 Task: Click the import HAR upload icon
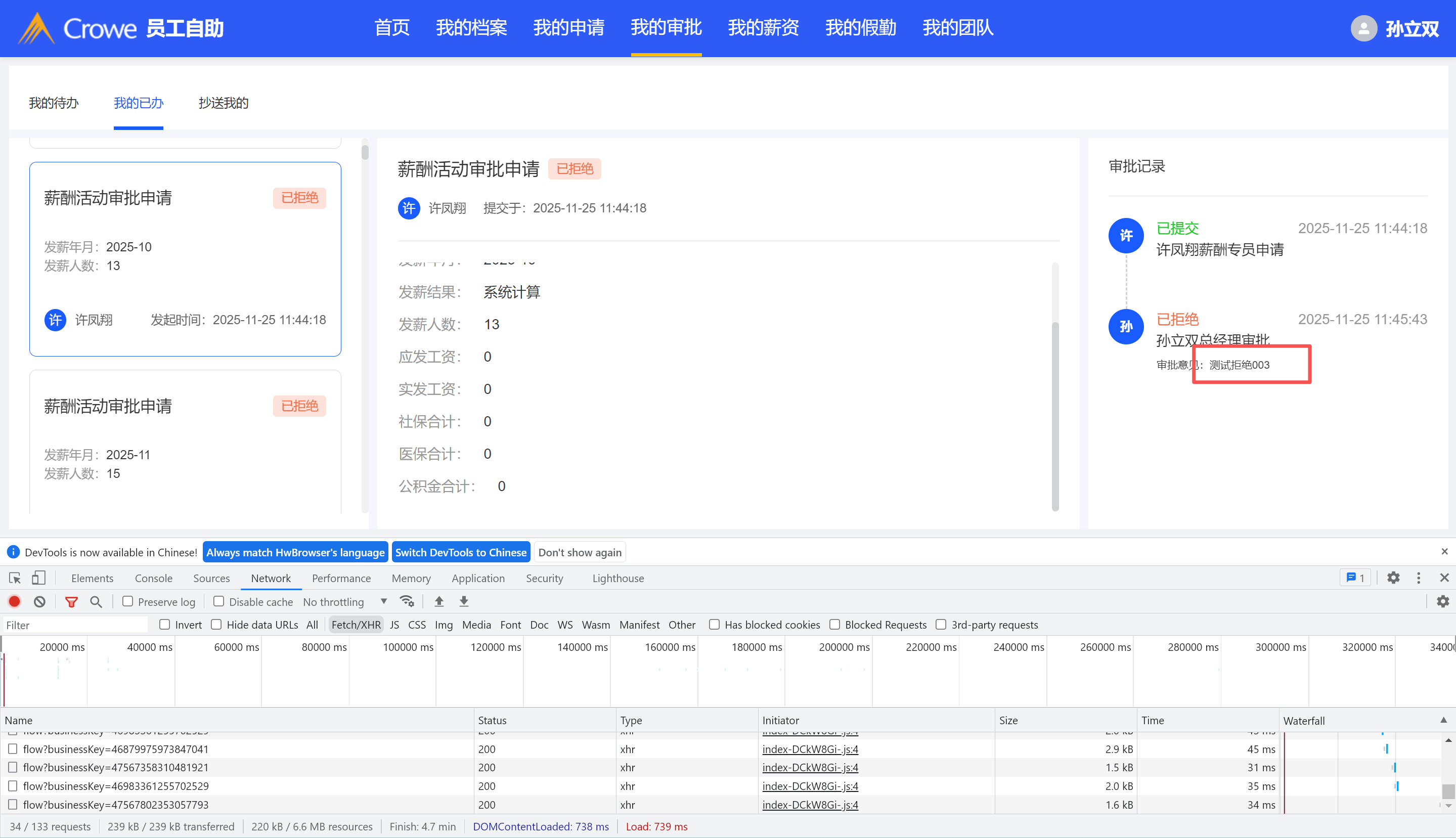tap(439, 601)
